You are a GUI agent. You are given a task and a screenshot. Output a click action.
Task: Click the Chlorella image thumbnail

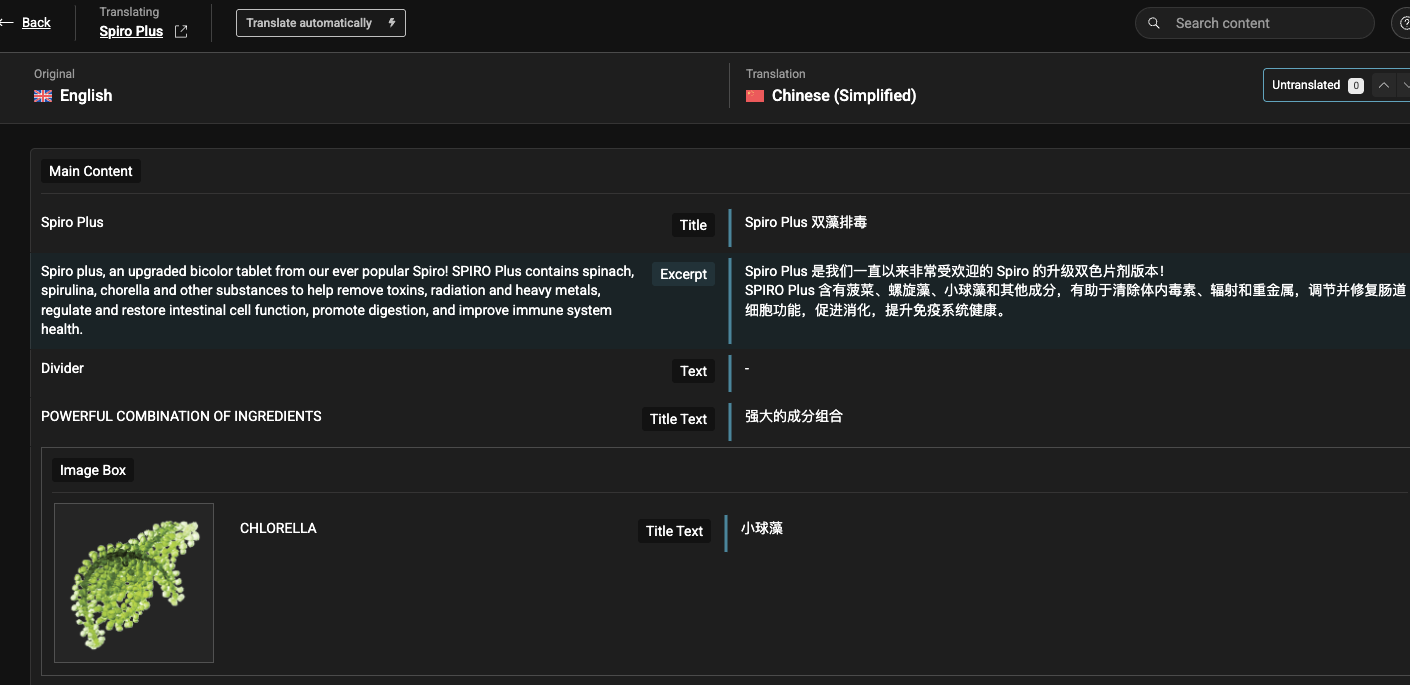click(134, 583)
